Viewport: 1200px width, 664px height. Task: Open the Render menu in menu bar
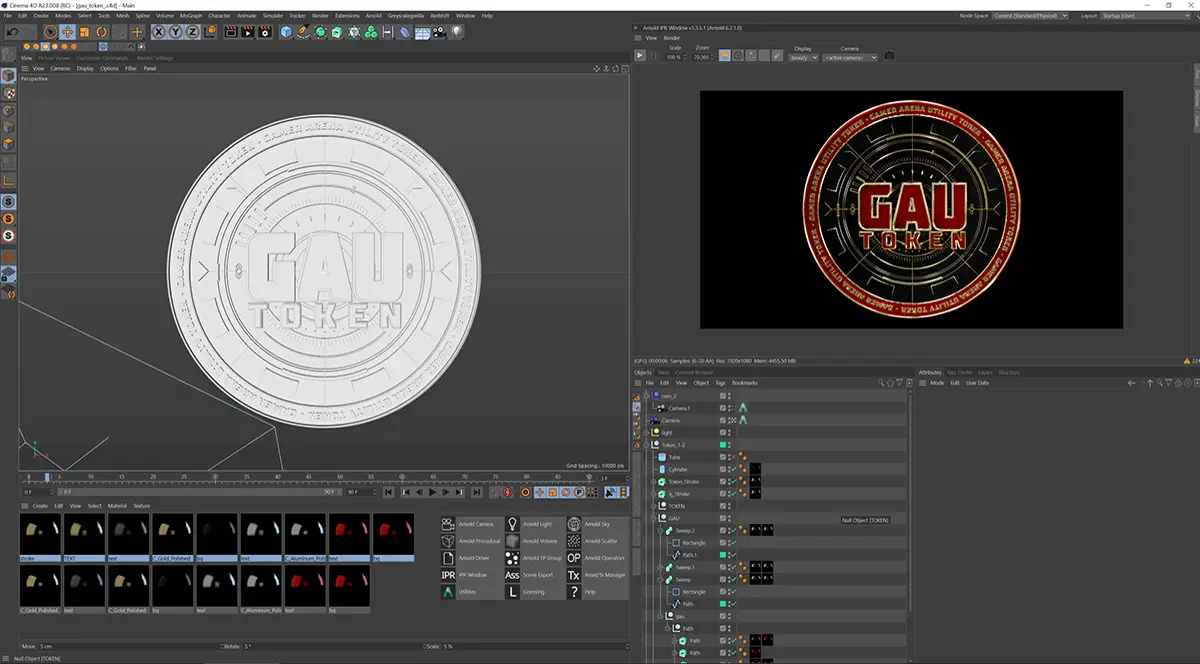tap(320, 16)
